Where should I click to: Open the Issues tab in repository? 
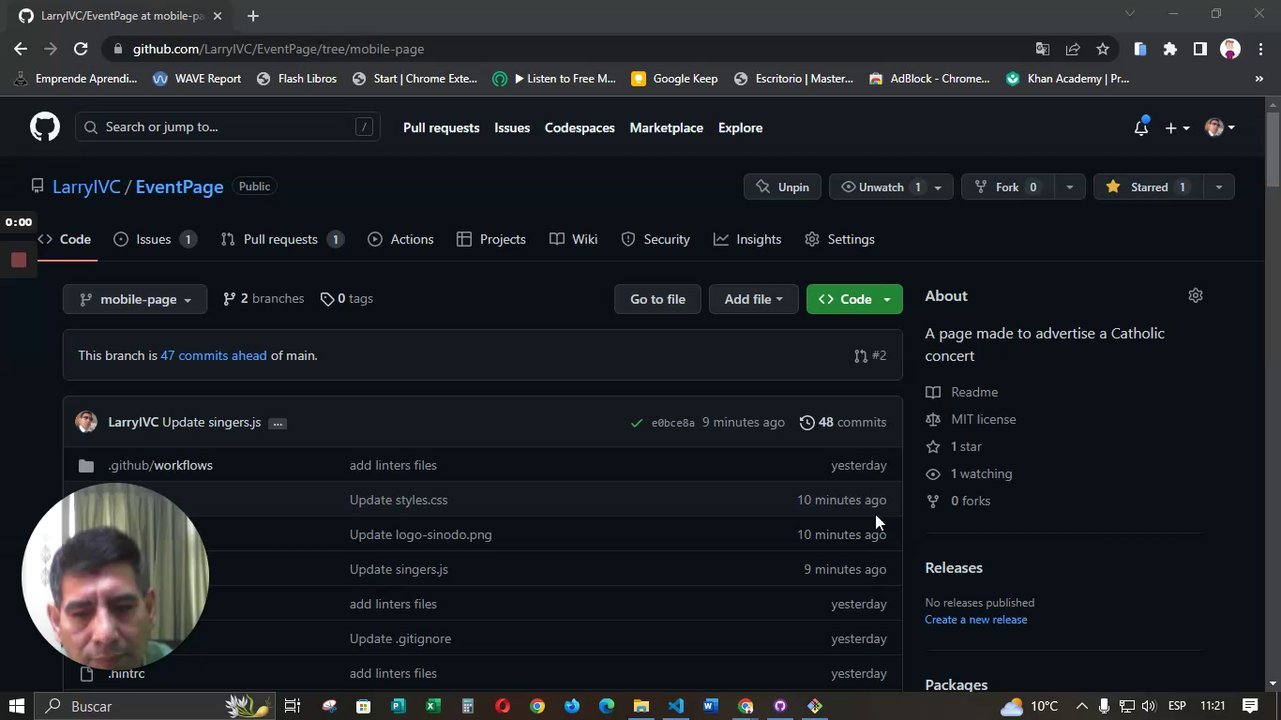[154, 239]
